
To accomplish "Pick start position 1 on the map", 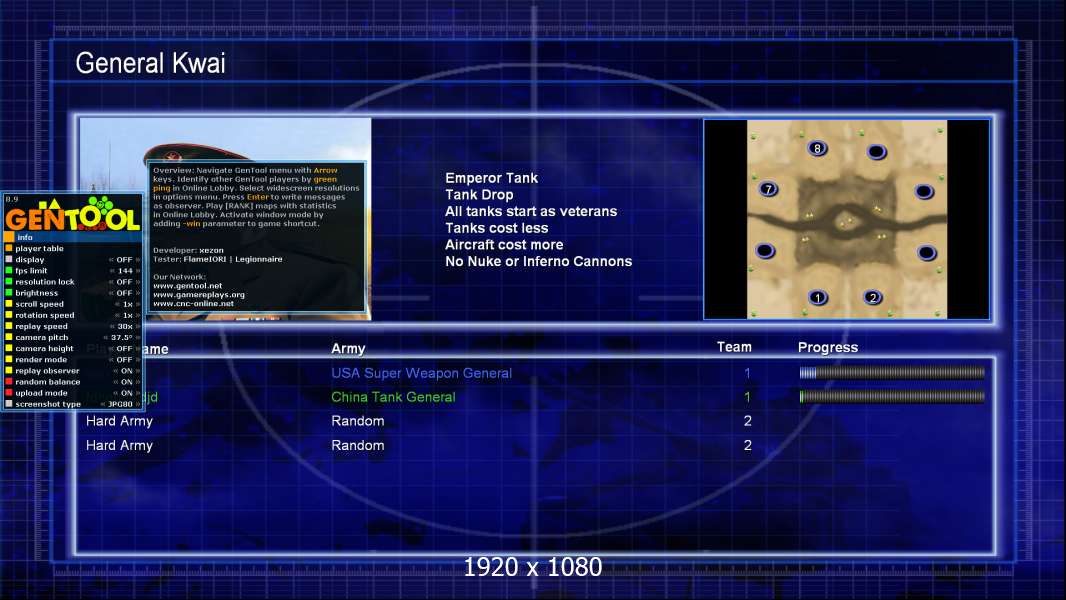I will (x=818, y=297).
